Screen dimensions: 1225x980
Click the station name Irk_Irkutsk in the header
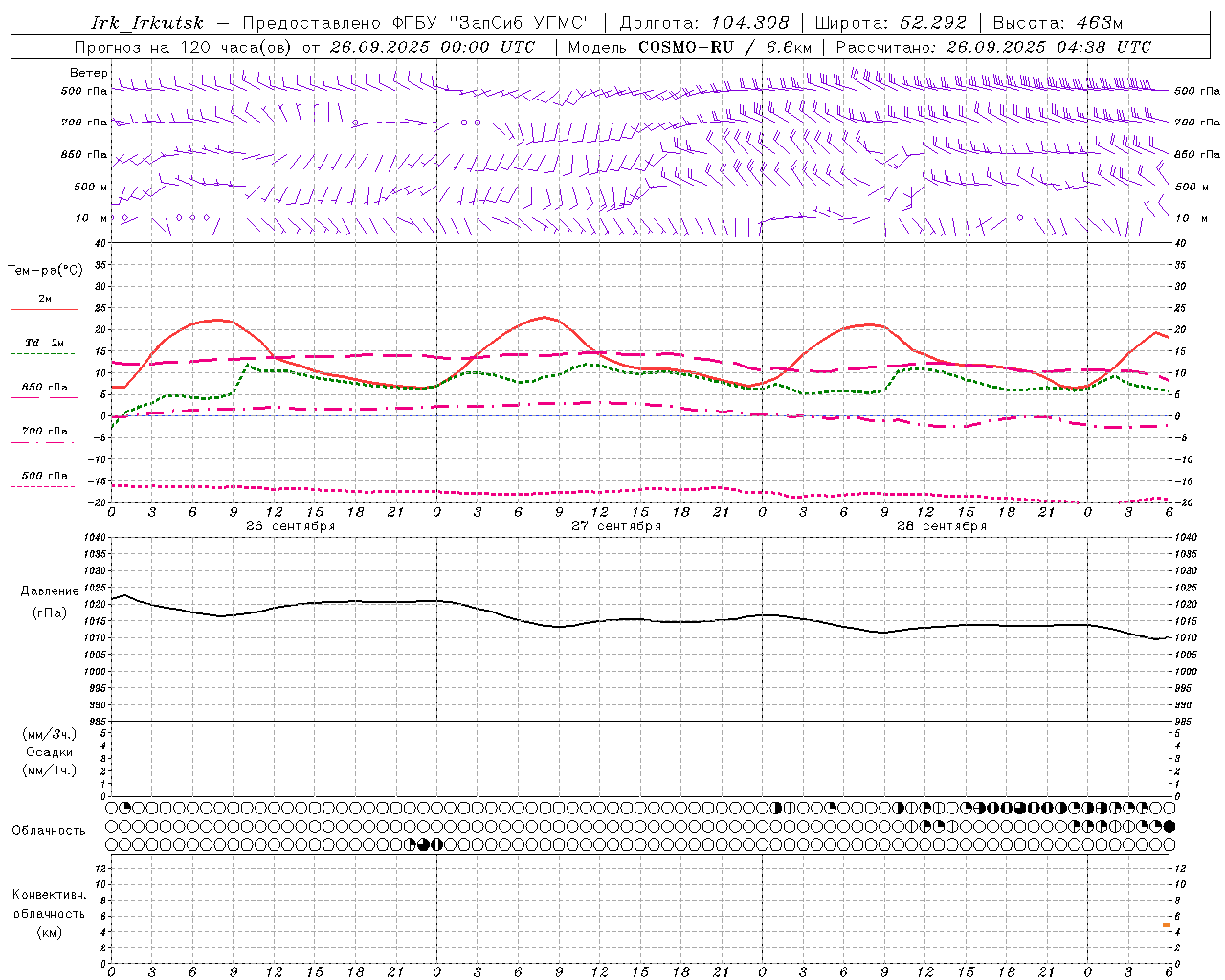pos(147,23)
